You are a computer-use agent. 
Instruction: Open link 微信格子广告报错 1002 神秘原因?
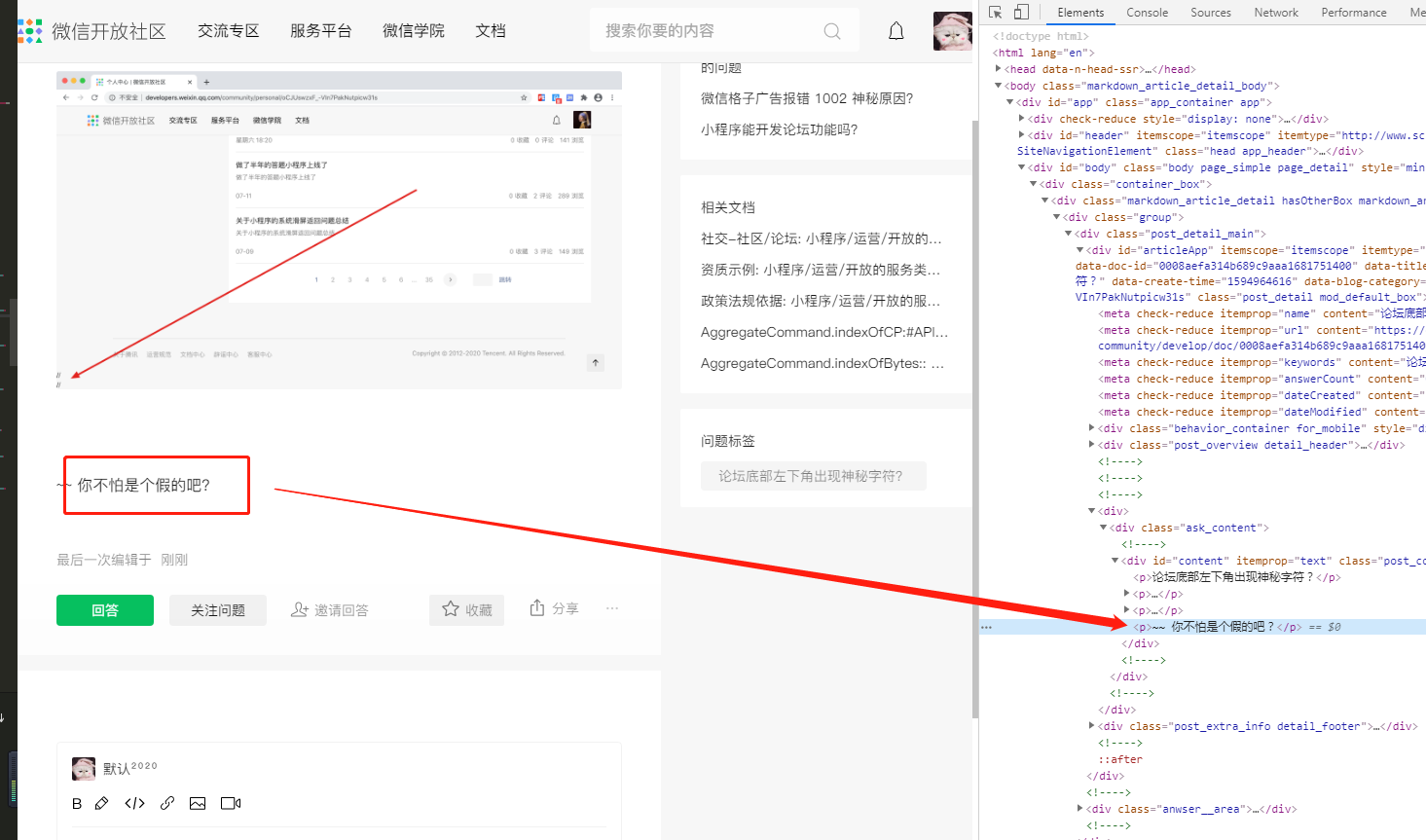click(x=807, y=98)
